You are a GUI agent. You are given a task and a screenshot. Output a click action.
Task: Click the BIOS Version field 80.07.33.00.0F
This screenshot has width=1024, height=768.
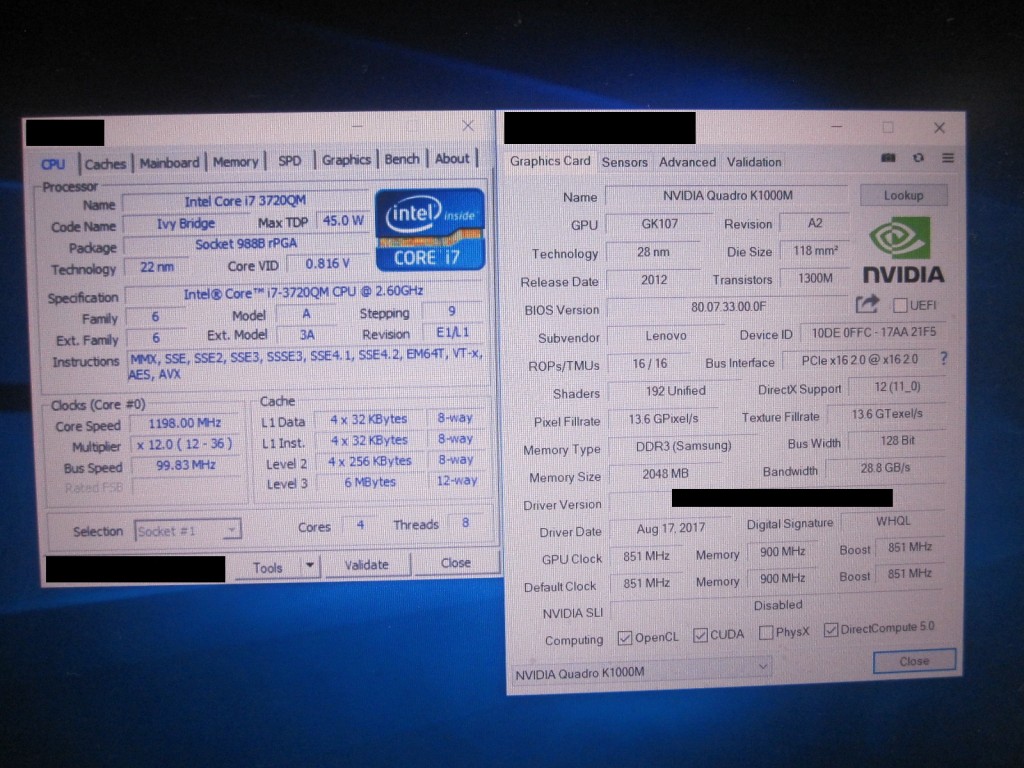728,307
